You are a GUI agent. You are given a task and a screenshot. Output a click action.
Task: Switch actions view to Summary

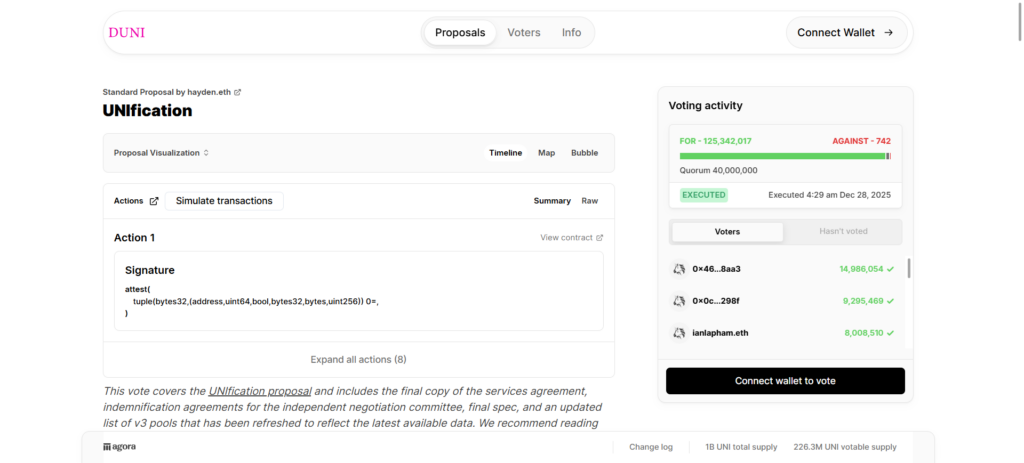tap(552, 201)
